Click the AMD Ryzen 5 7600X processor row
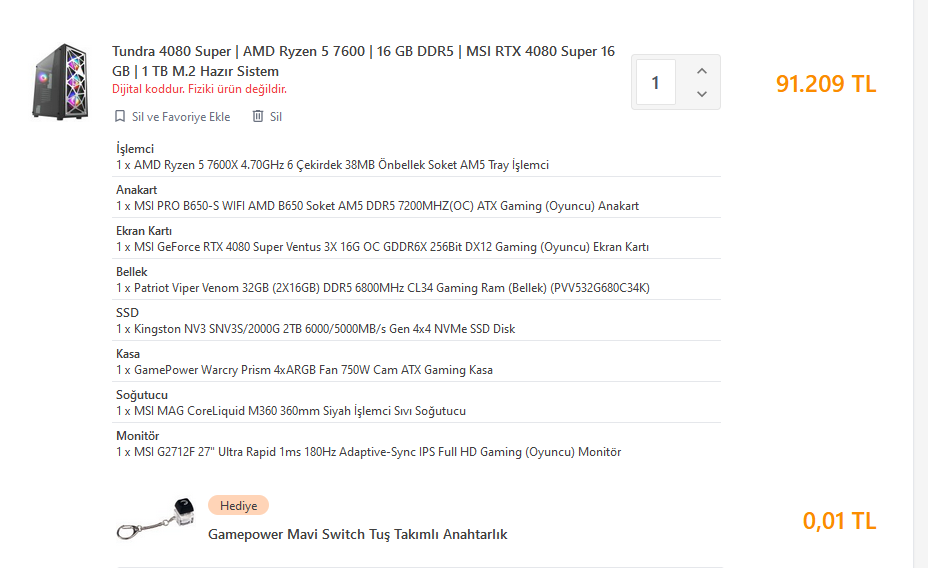The height and width of the screenshot is (568, 928). [333, 165]
